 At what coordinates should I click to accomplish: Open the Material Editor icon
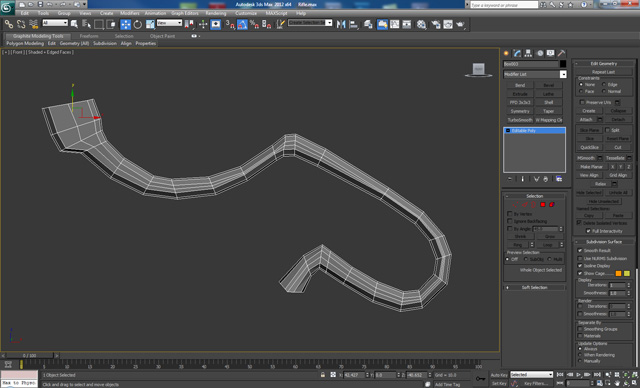click(421, 24)
